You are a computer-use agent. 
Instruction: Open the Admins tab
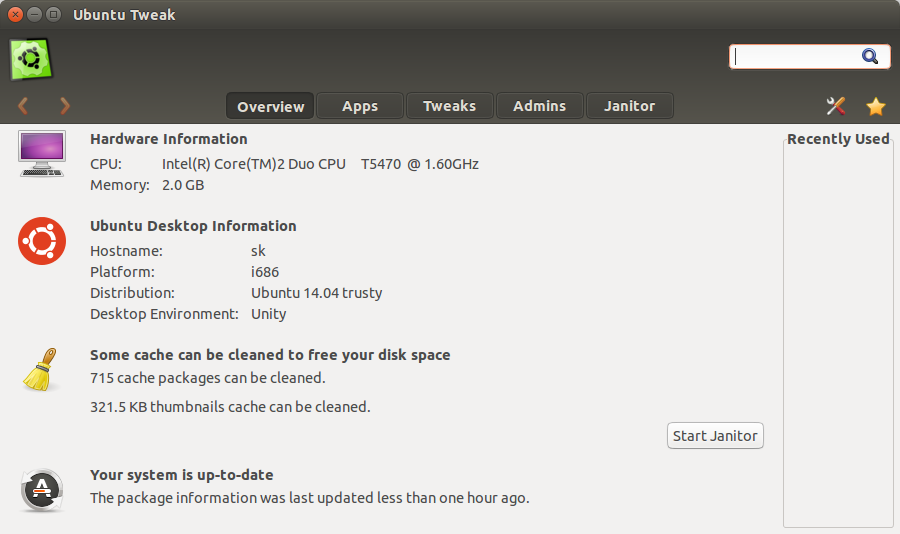tap(540, 106)
